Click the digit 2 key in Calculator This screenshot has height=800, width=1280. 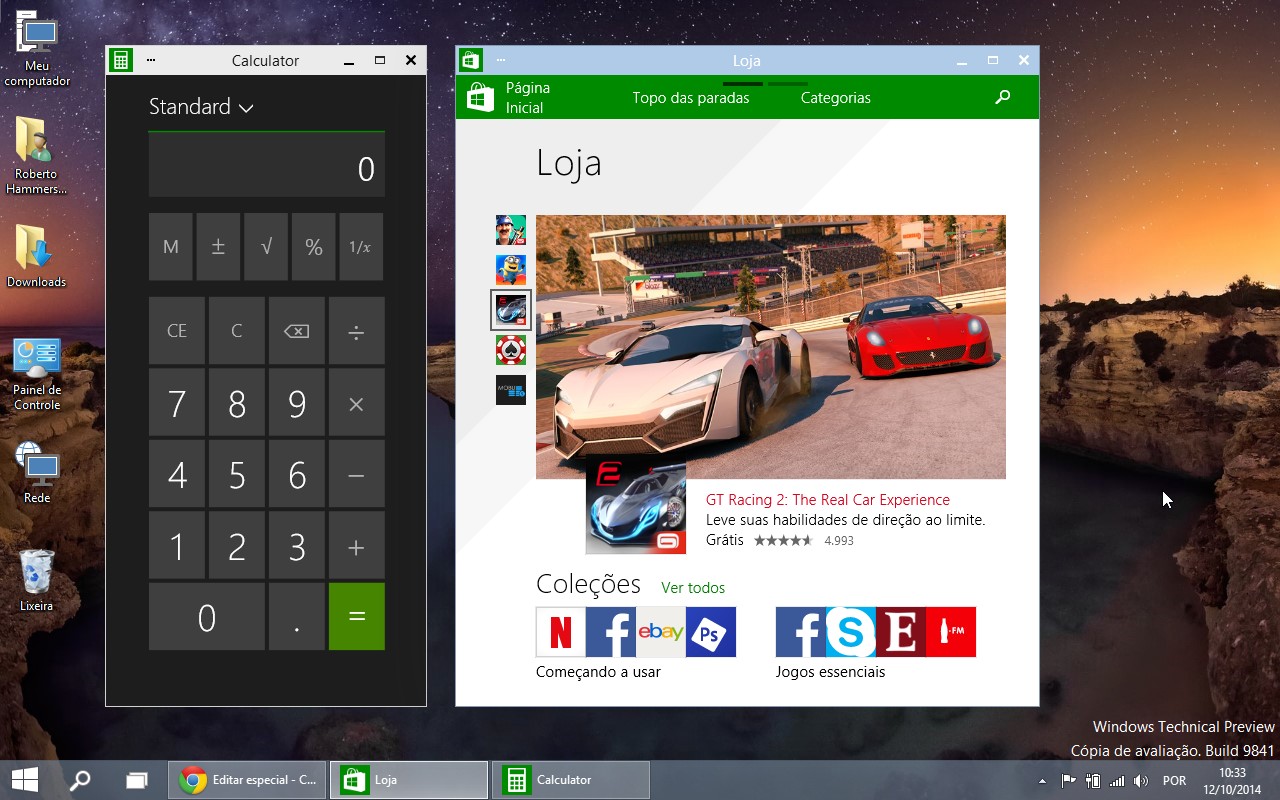(x=237, y=546)
